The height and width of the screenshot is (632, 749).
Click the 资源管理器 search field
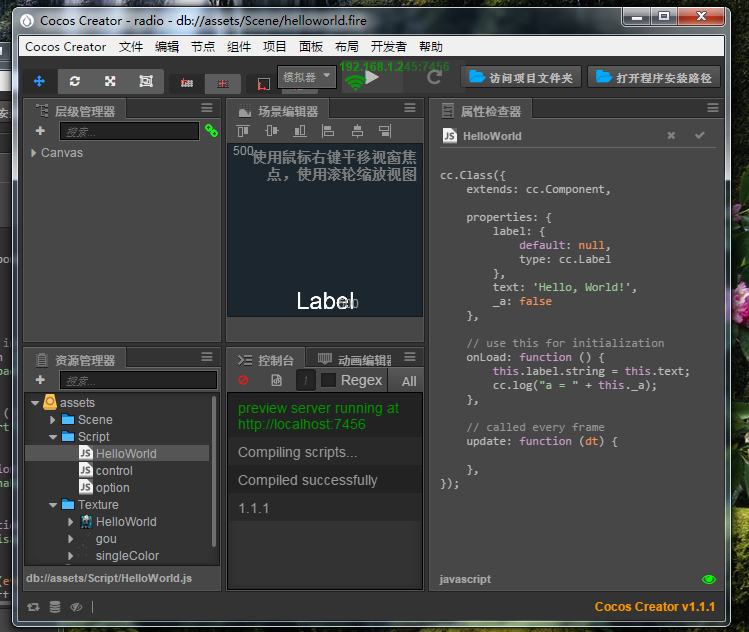pos(139,381)
